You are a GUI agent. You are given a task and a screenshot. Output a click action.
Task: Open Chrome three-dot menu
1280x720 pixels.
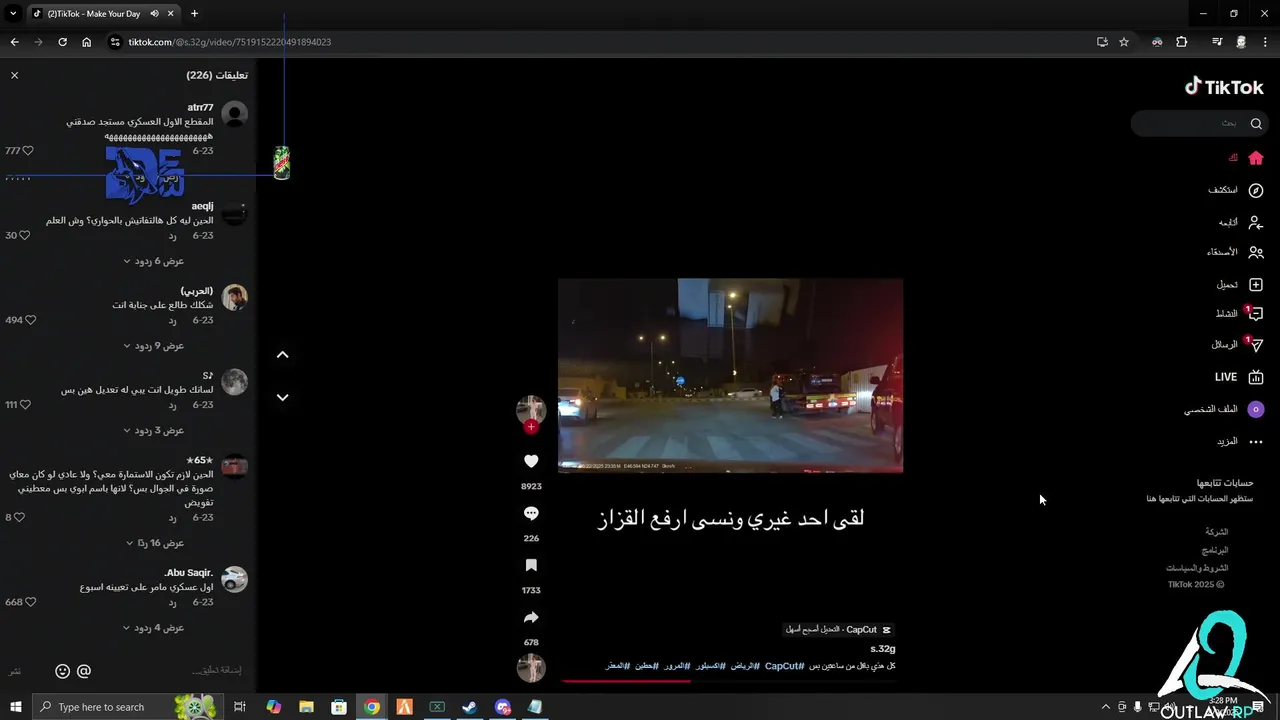(1265, 42)
